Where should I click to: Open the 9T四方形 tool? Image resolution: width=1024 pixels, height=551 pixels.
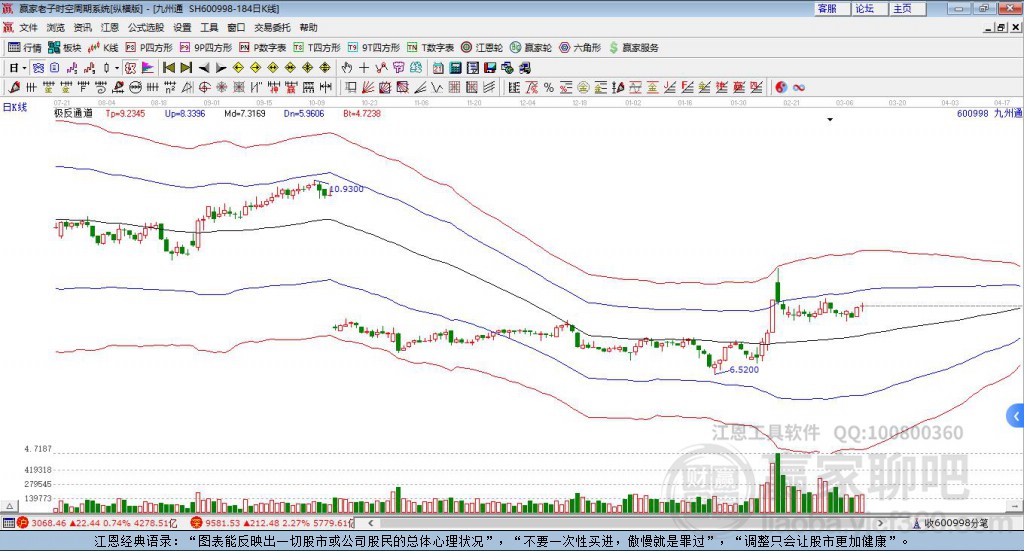[x=374, y=48]
